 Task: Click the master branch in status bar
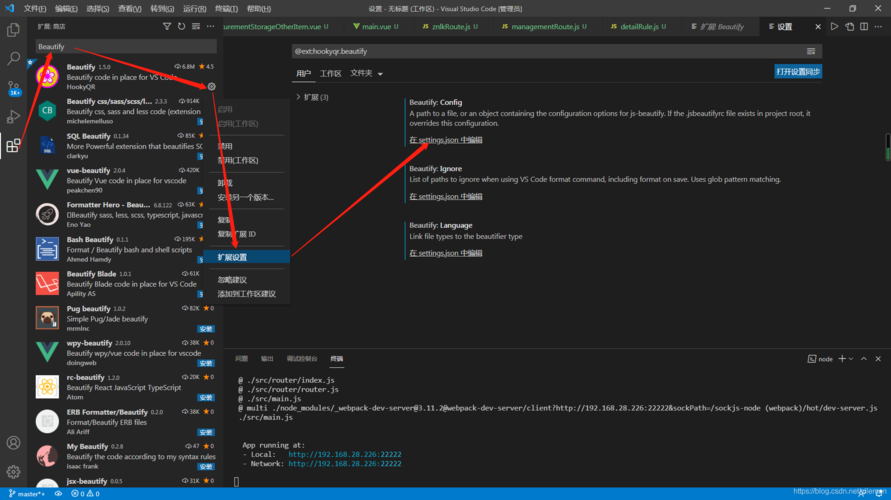[x=30, y=494]
